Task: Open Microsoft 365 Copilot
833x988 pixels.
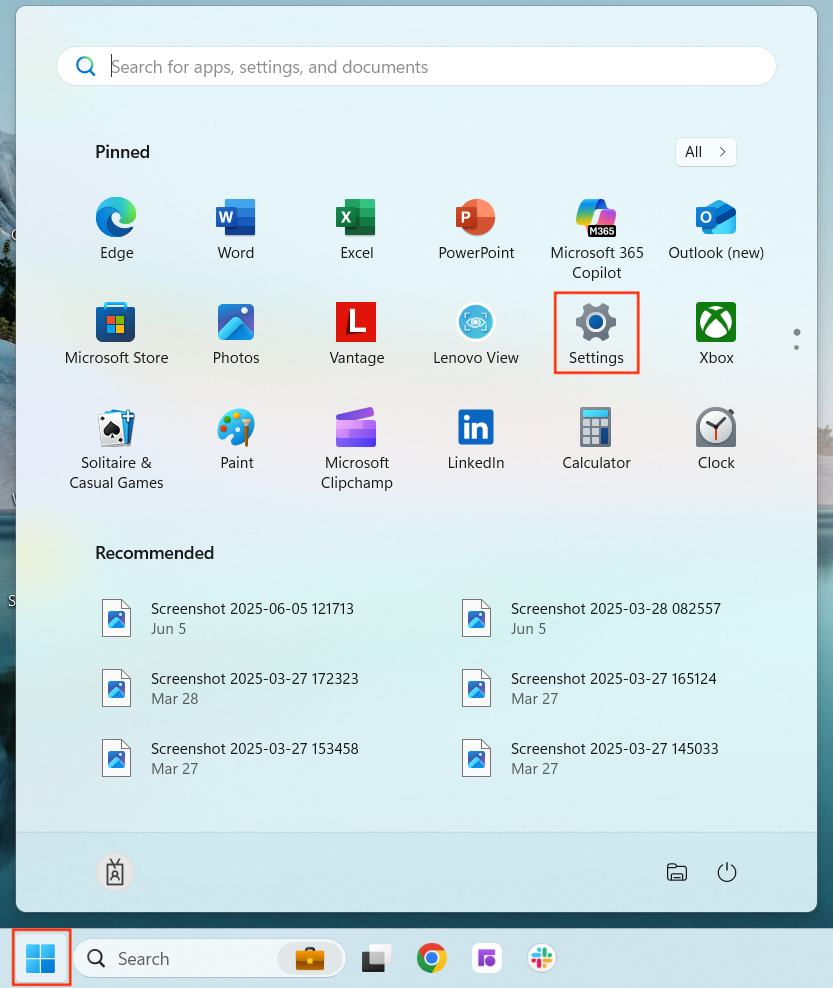Action: [596, 238]
